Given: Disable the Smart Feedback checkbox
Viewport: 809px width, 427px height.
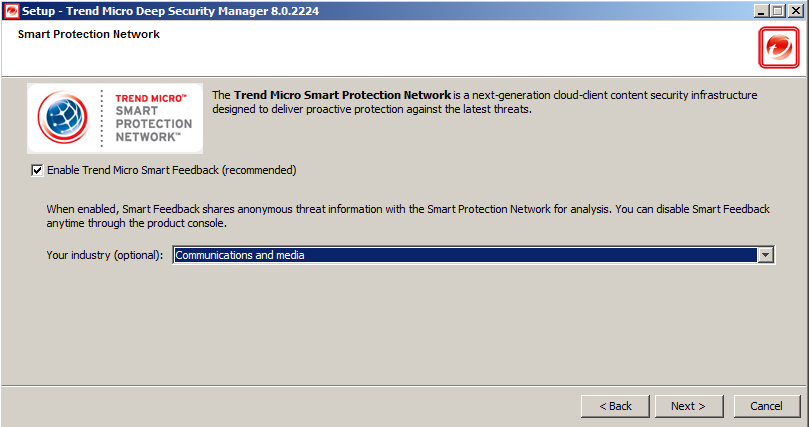Looking at the screenshot, I should point(38,170).
